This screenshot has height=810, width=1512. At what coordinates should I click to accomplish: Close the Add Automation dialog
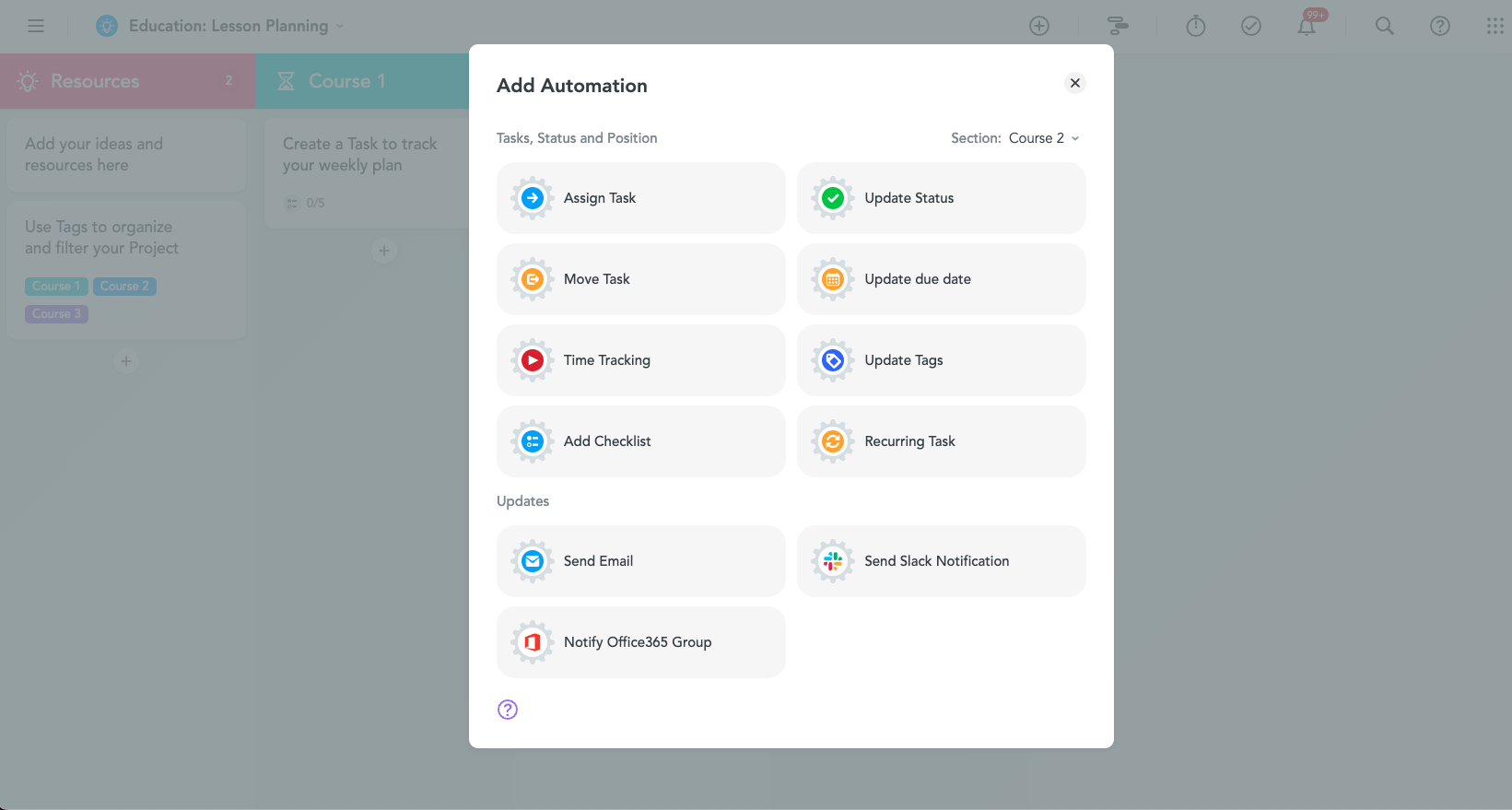coord(1075,83)
